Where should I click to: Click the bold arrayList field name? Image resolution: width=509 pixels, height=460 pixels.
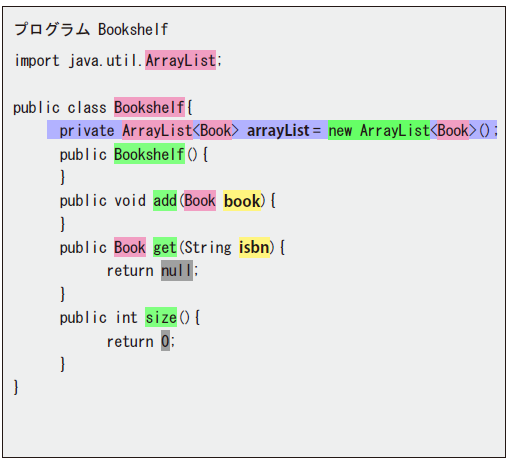pyautogui.click(x=278, y=130)
